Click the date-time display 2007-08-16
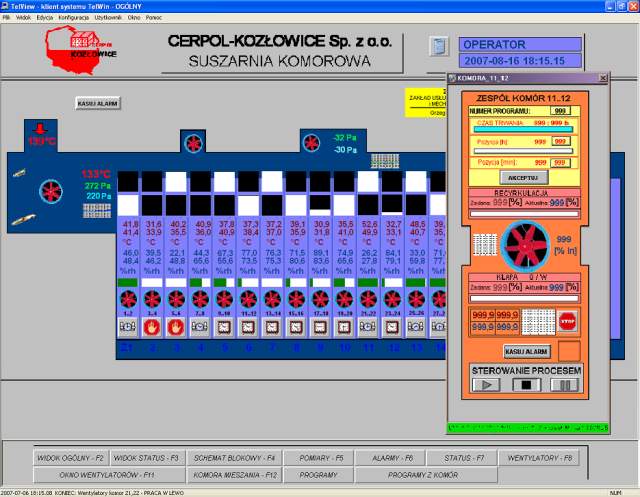Image resolution: width=640 pixels, height=497 pixels. point(520,61)
